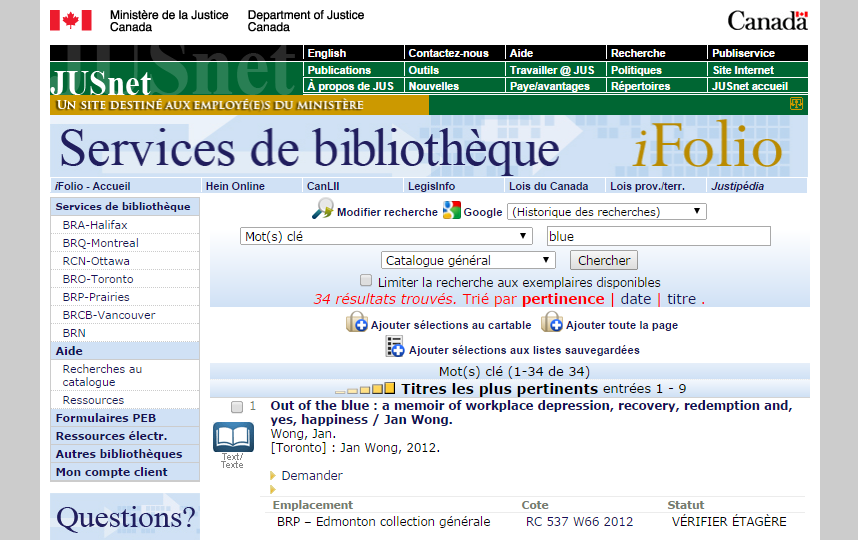Click the Canada wordmark logo
Viewport: 858px width, 540px height.
pyautogui.click(x=767, y=20)
